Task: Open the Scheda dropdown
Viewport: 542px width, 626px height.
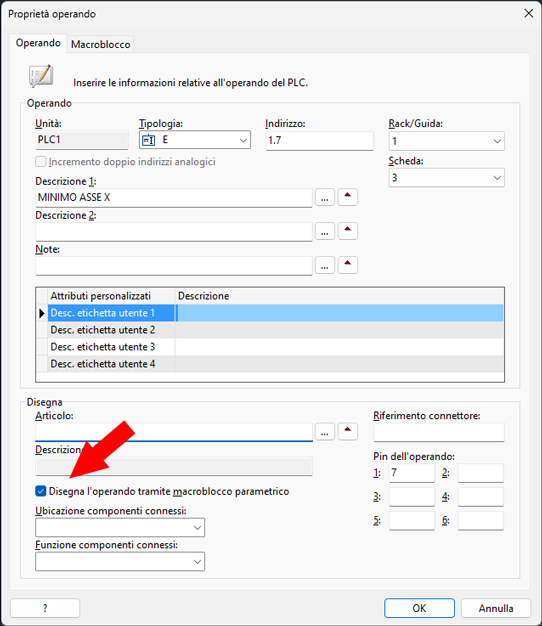Action: coord(447,178)
